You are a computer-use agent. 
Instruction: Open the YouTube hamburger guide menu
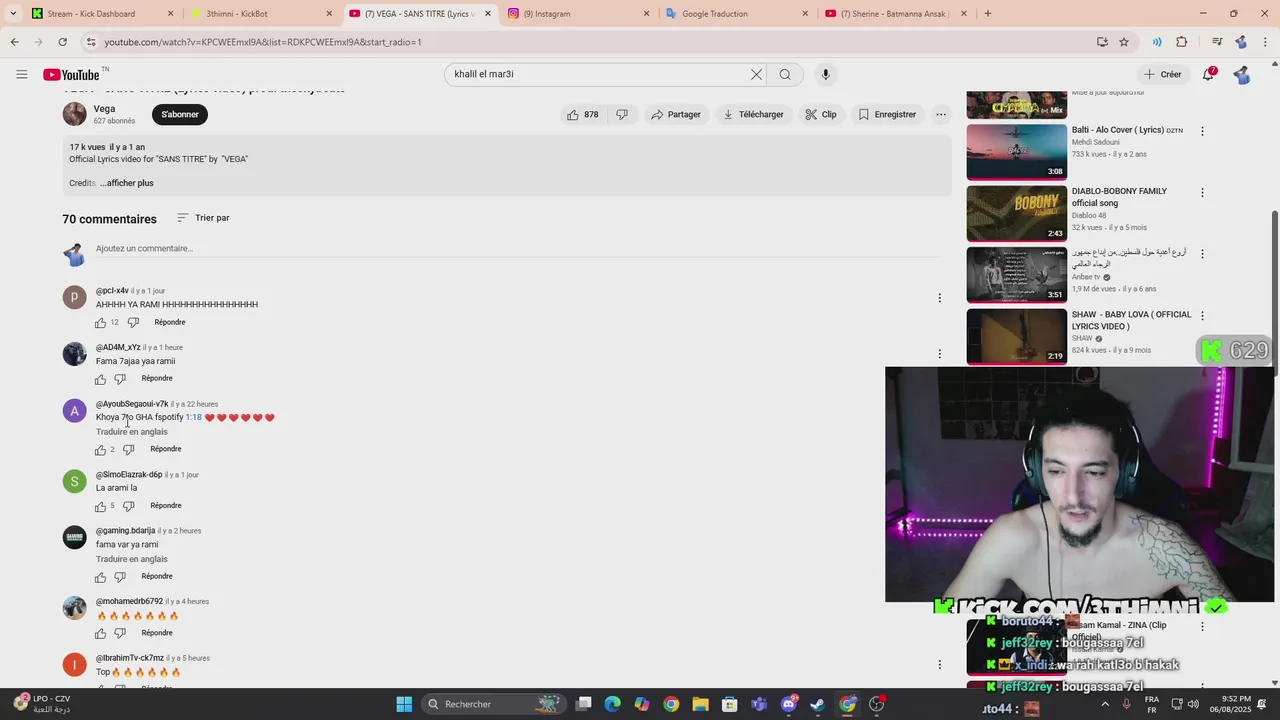(x=21, y=74)
